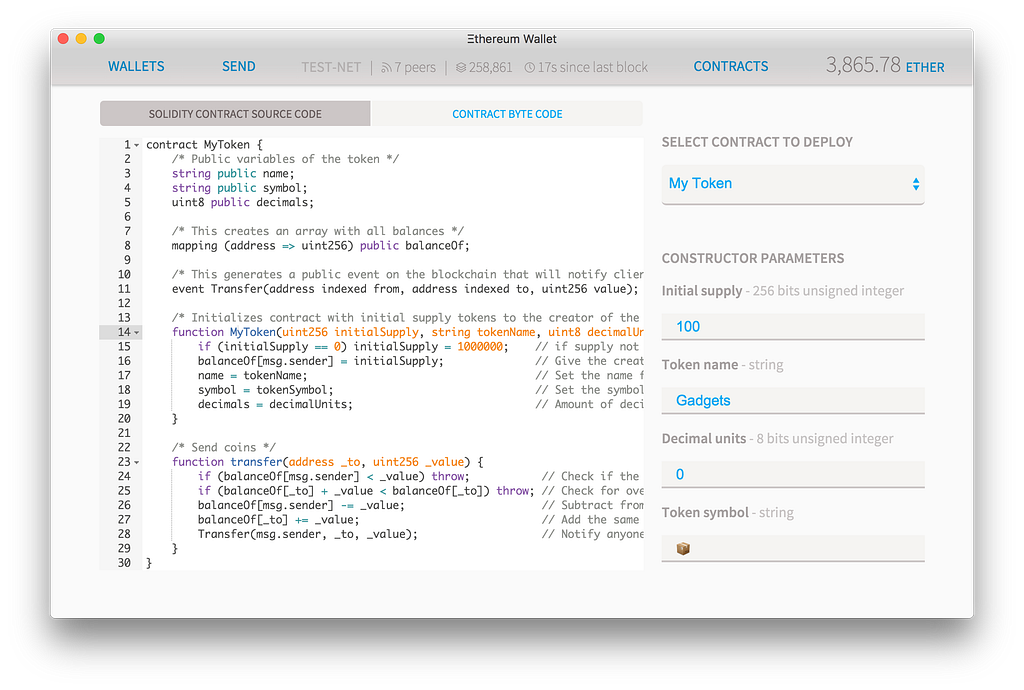The image size is (1024, 690).
Task: Collapse the code fold arrow on line 23
Action: tap(136, 462)
